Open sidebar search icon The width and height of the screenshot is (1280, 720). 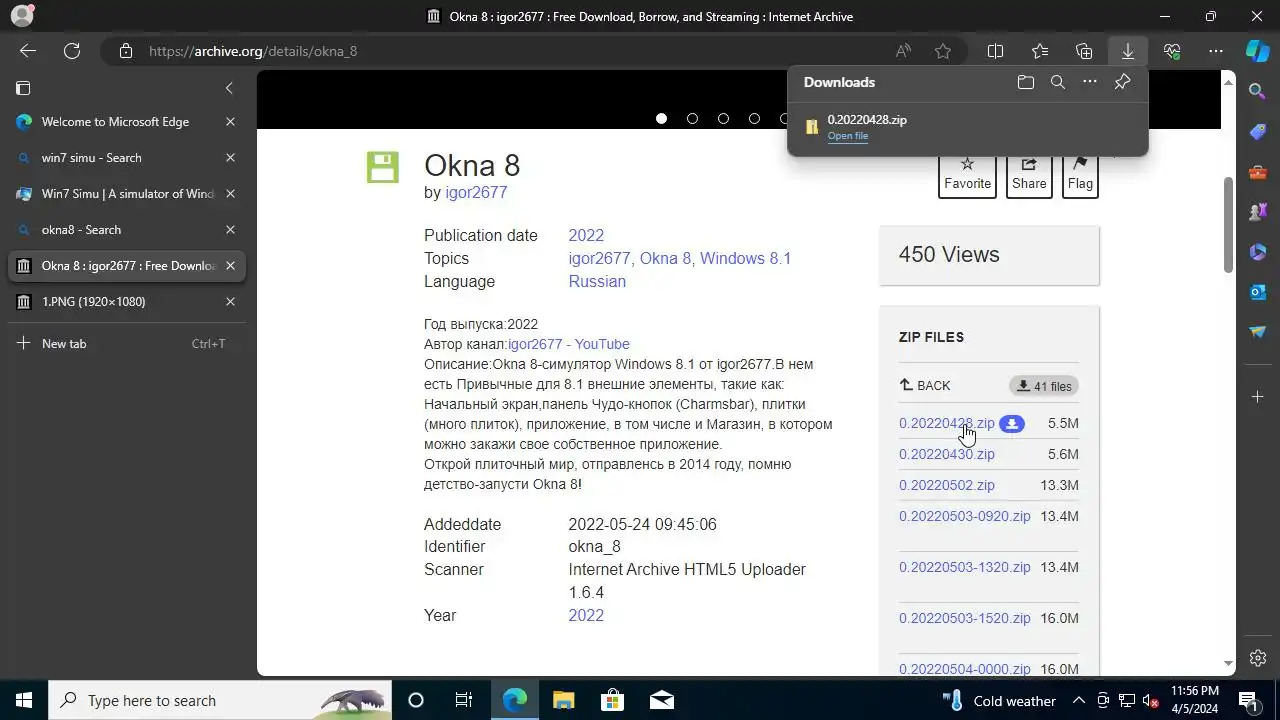[1258, 91]
